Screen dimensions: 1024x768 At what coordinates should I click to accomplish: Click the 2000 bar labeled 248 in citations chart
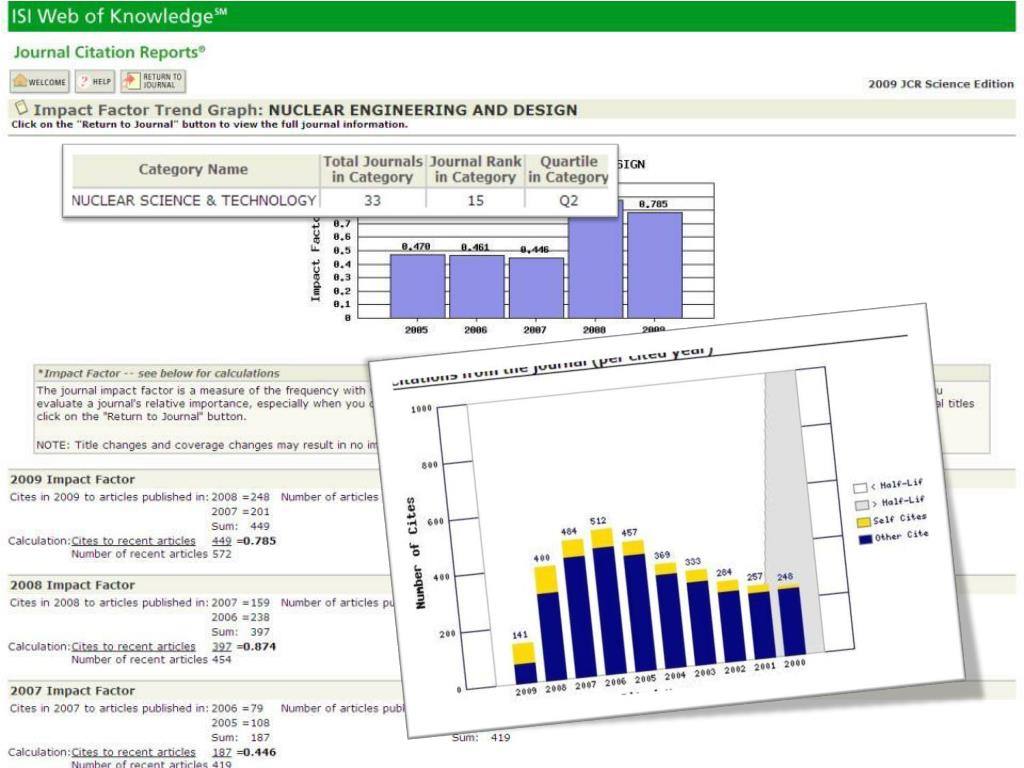coord(791,619)
